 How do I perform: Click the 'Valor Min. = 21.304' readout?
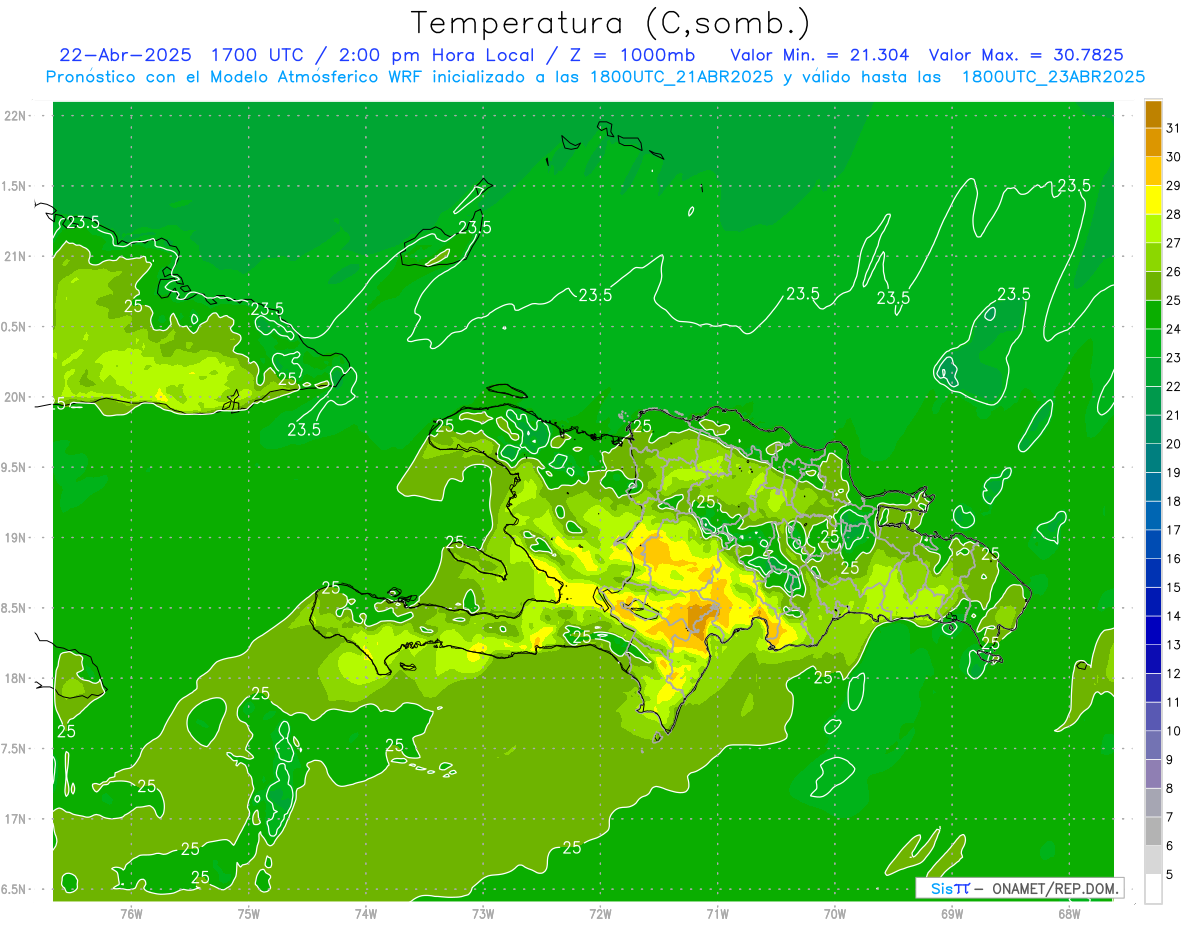(x=820, y=55)
